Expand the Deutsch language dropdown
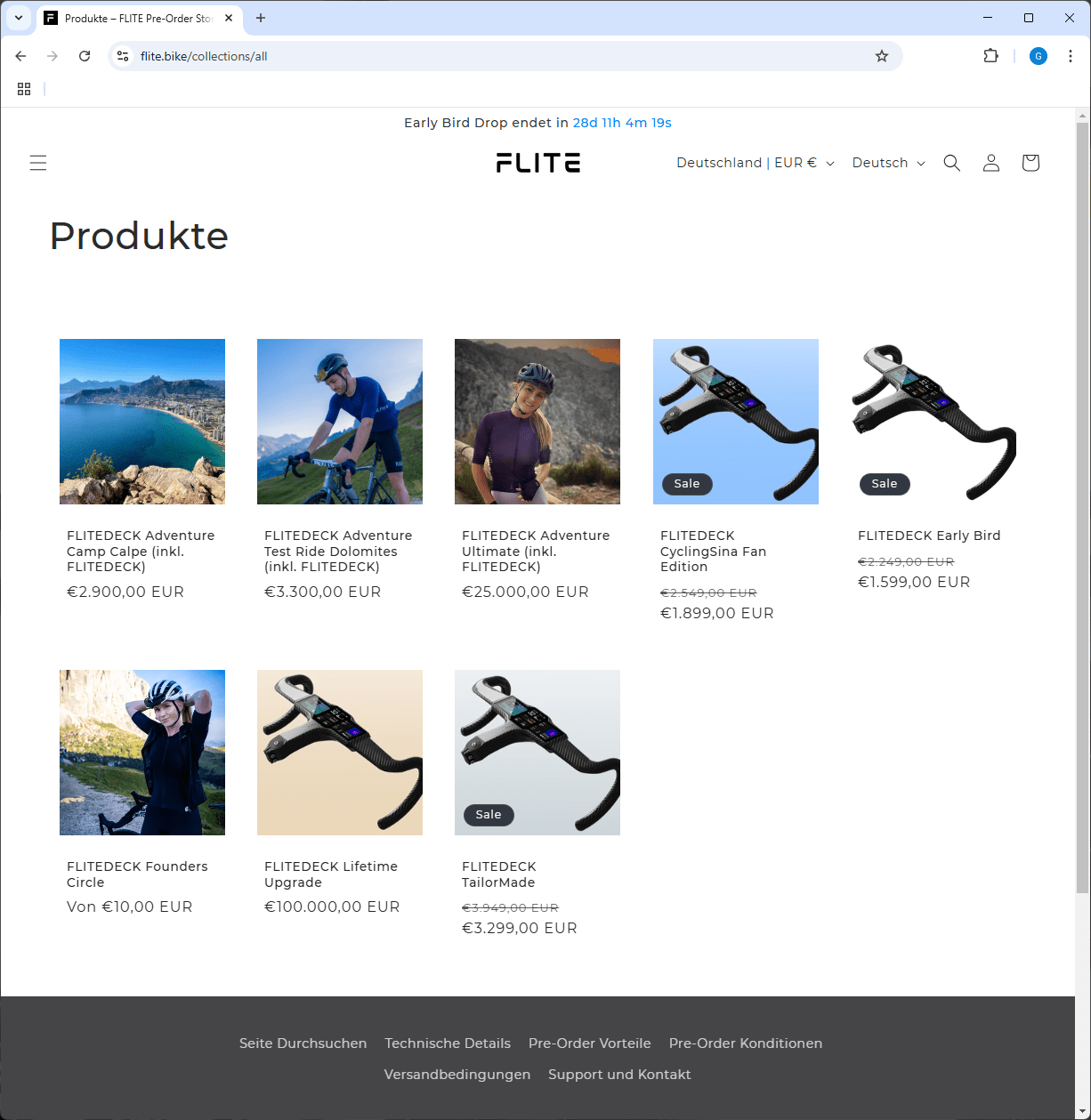This screenshot has width=1091, height=1120. point(887,163)
